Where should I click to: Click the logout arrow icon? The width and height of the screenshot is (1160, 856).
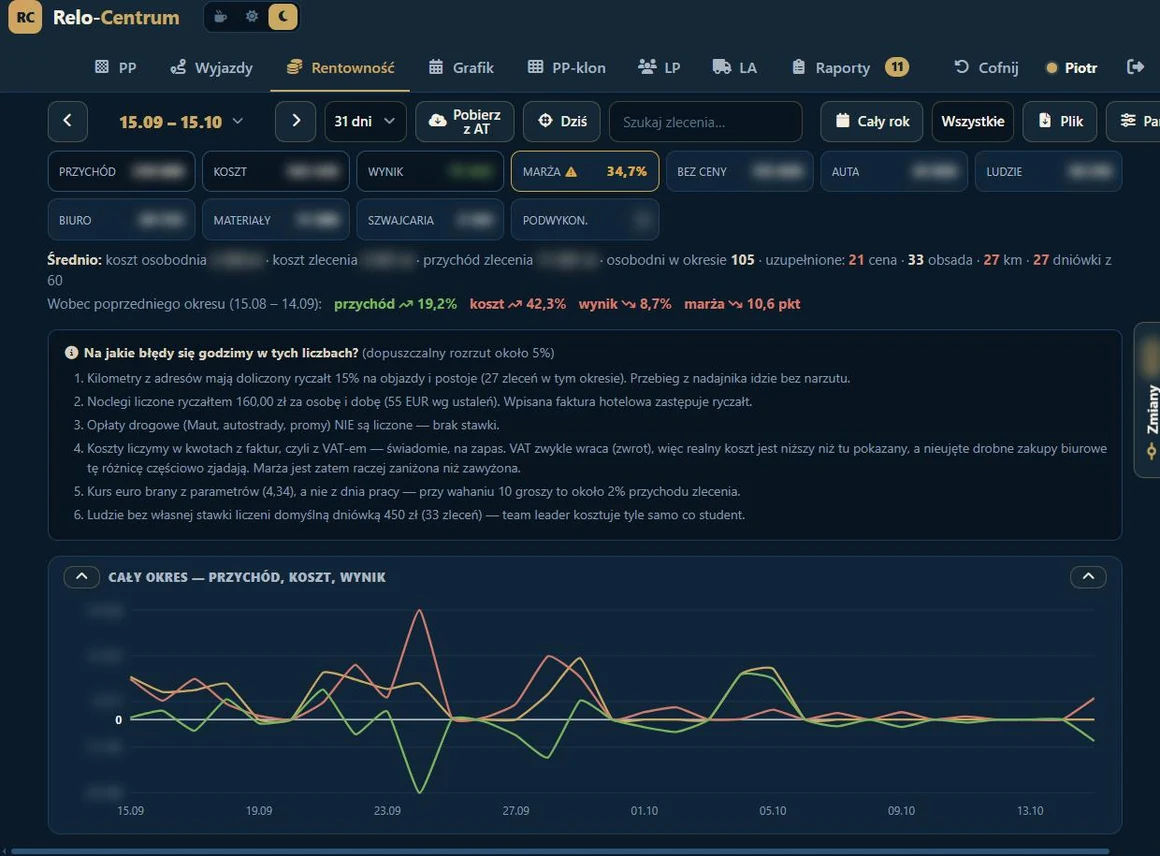click(1135, 67)
